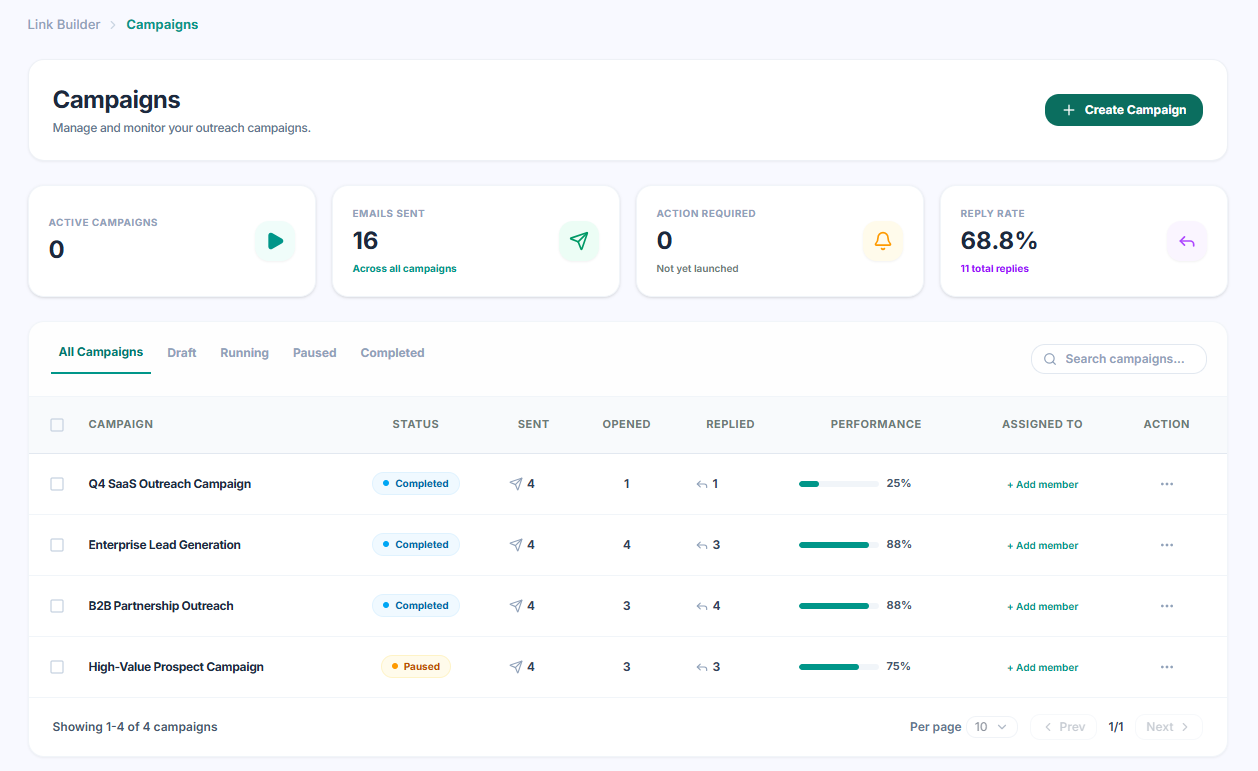
Task: Click the Action Required bell icon
Action: 883,241
